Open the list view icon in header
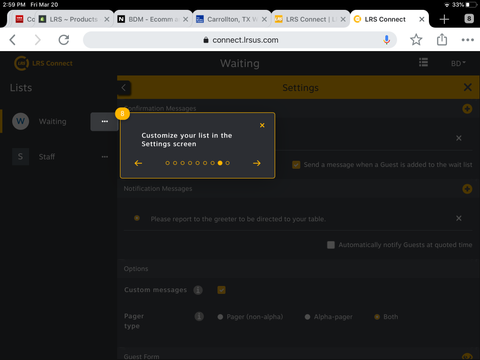The height and width of the screenshot is (360, 480). tap(423, 62)
